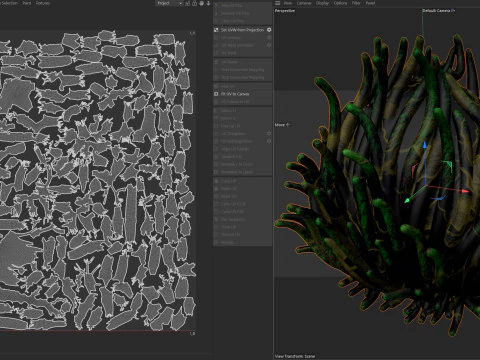The width and height of the screenshot is (480, 360).
Task: Click the round icon left of the down-arrow
Action: click(x=201, y=3)
